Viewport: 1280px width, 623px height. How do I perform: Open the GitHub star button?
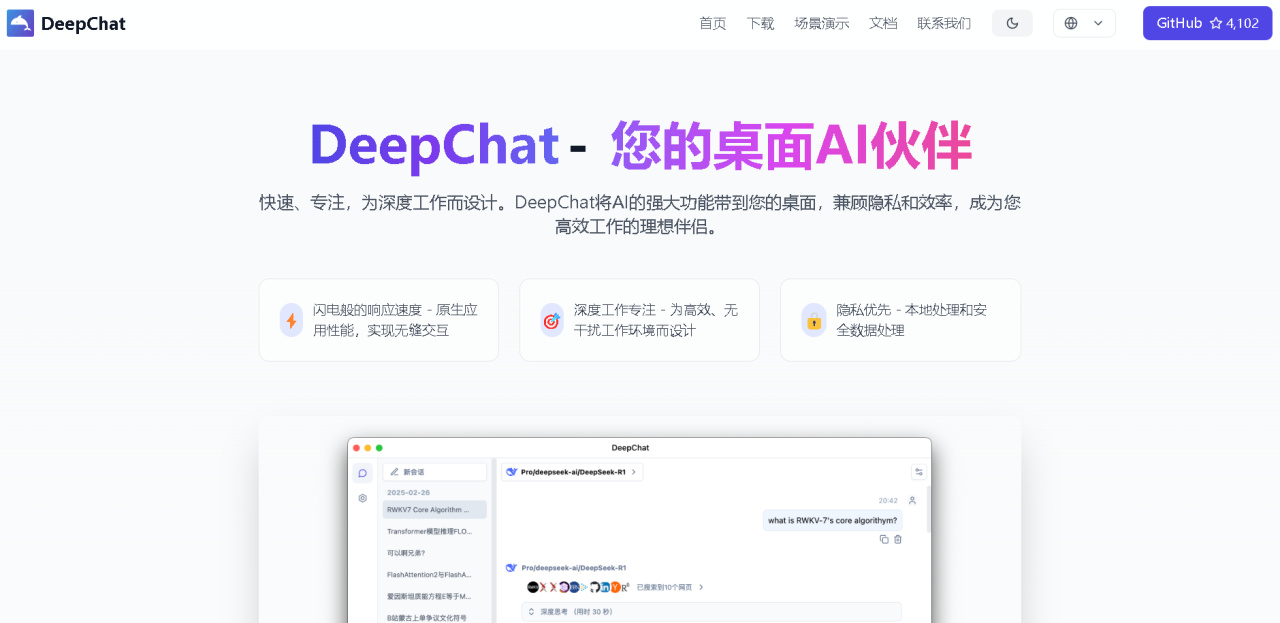point(1207,23)
